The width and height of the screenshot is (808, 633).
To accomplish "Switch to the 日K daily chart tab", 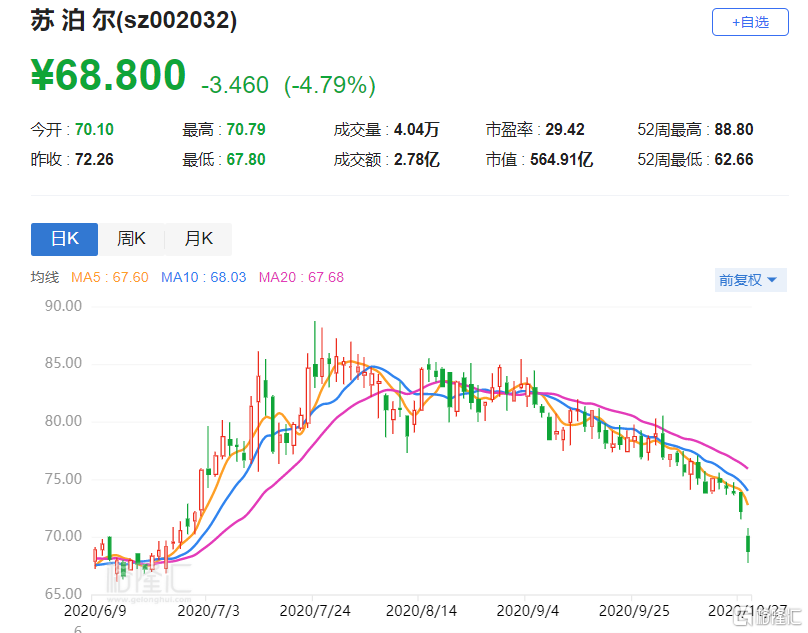I will (x=64, y=239).
